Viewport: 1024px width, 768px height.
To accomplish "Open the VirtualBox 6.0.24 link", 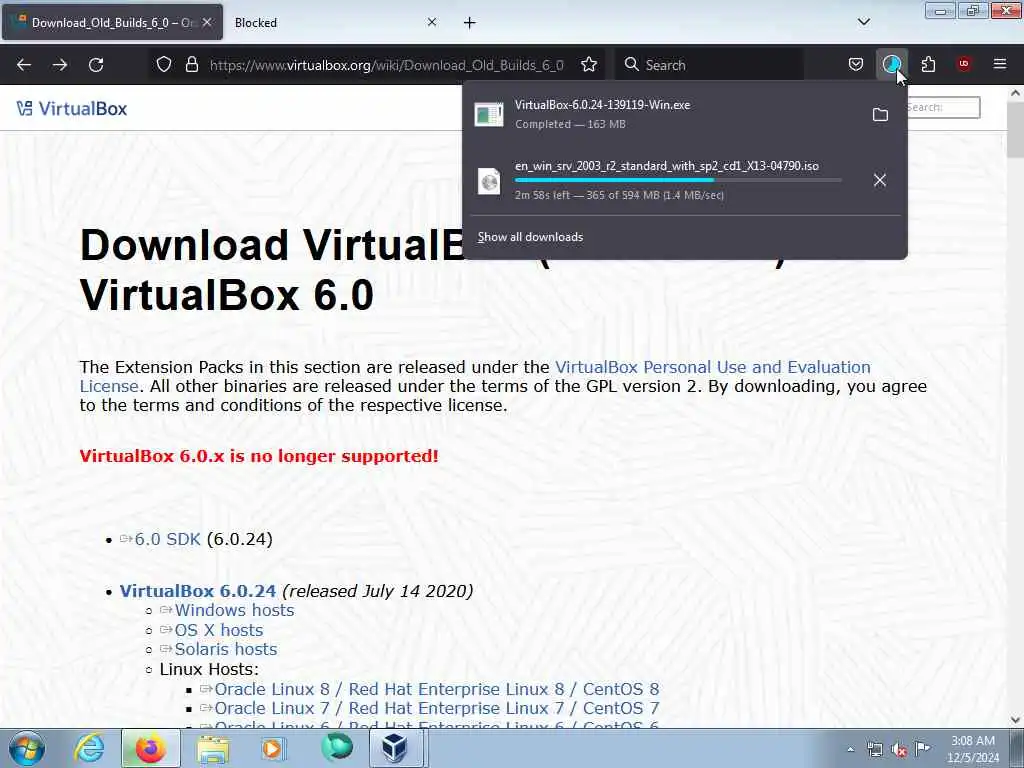I will point(198,591).
